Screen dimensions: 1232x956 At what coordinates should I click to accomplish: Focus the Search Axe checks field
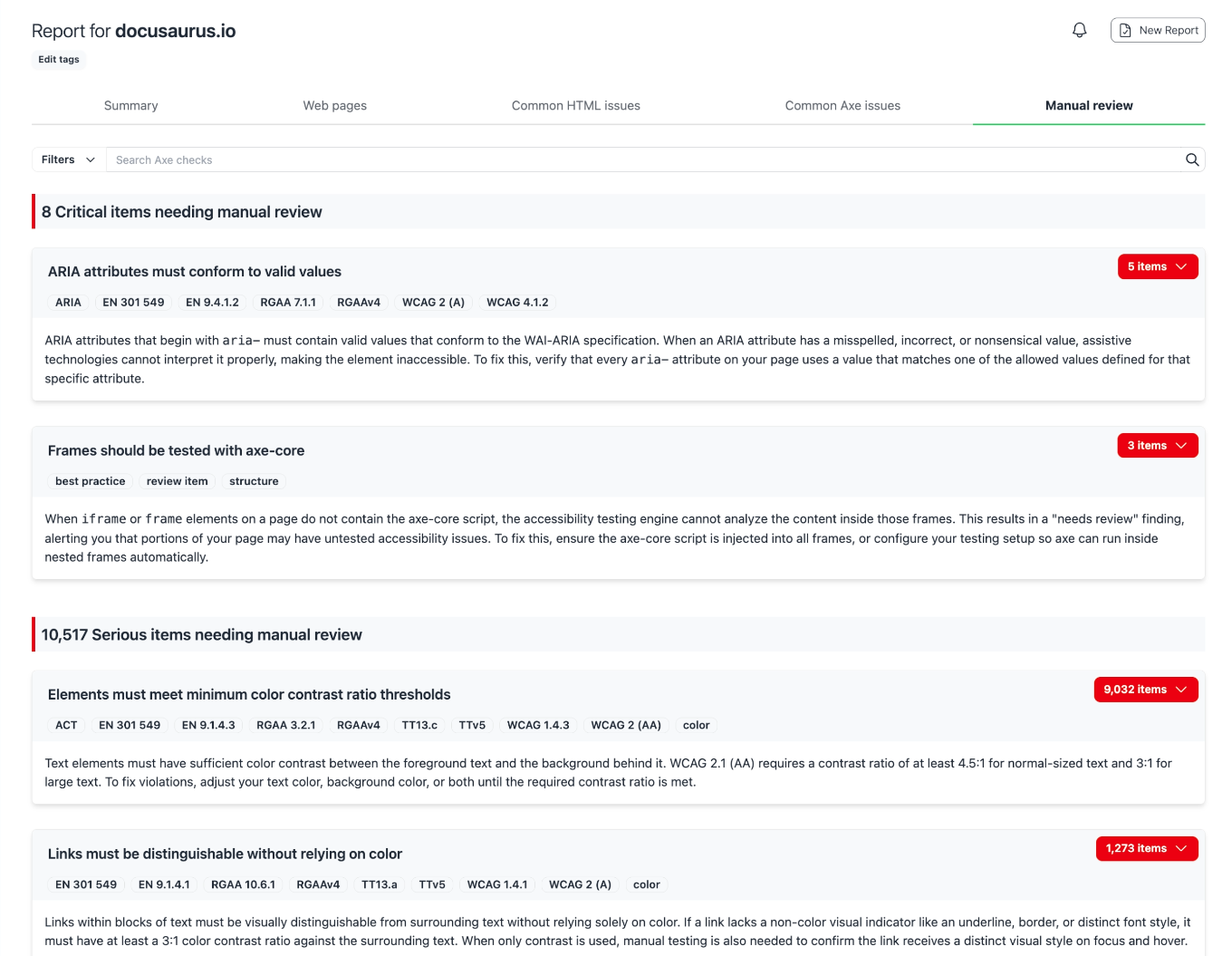click(x=645, y=159)
